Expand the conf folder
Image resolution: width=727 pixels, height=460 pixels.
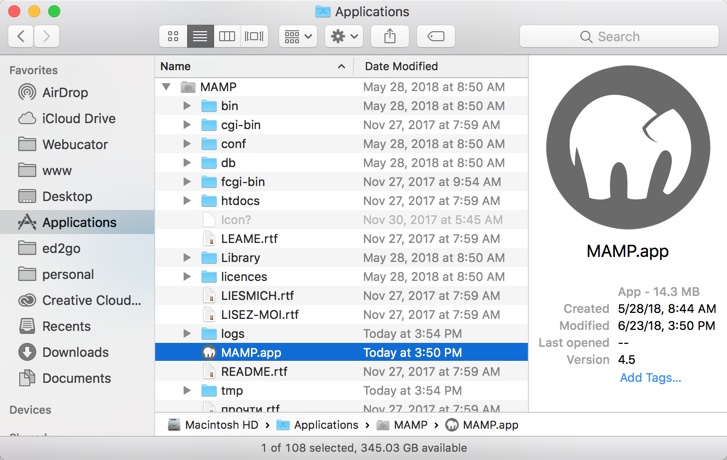pos(187,144)
